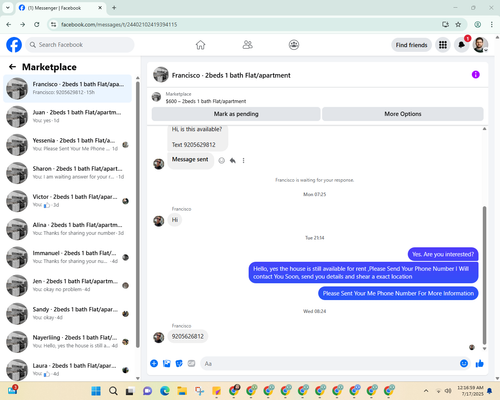Reply to the 'Message sent' message

click(233, 161)
